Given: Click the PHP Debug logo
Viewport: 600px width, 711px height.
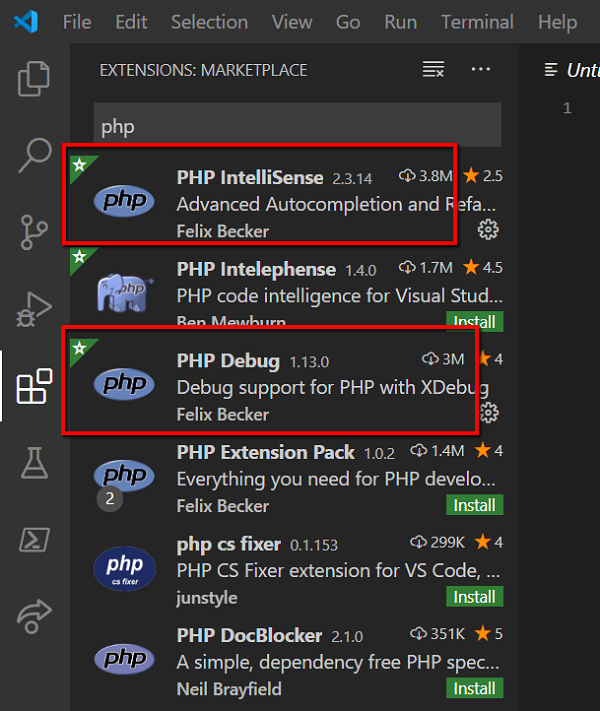Looking at the screenshot, I should [124, 384].
